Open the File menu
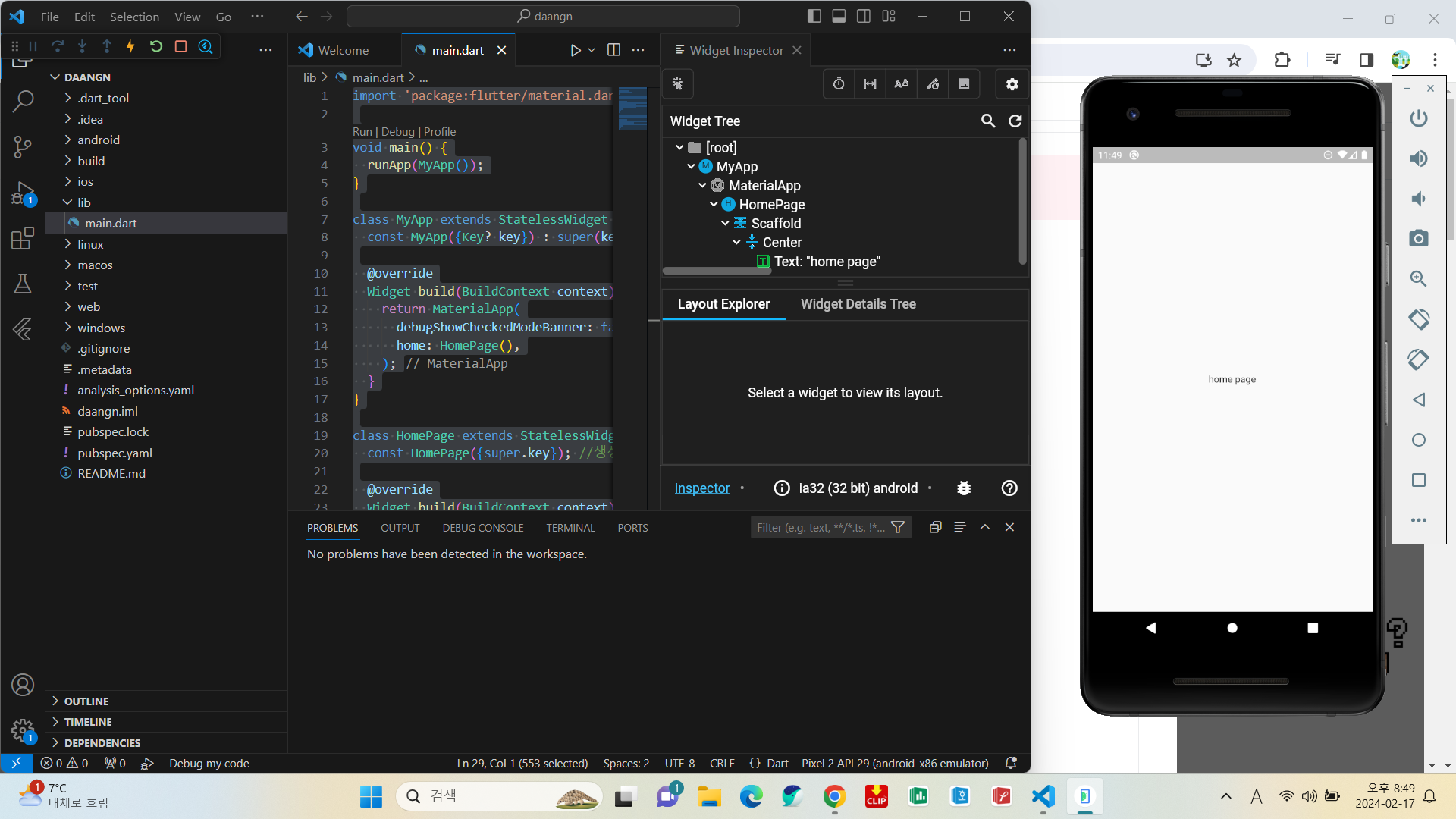The height and width of the screenshot is (819, 1456). (x=49, y=17)
